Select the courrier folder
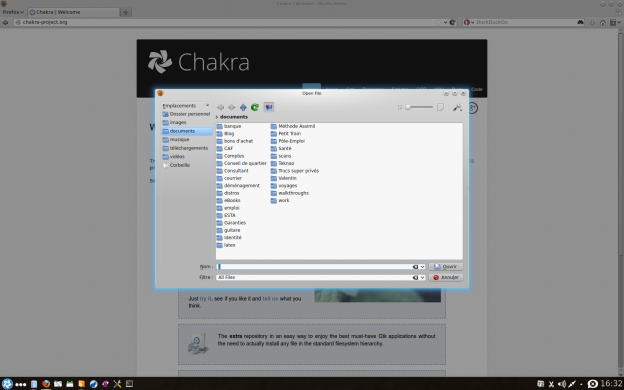Viewport: 624px width, 390px height. click(229, 178)
